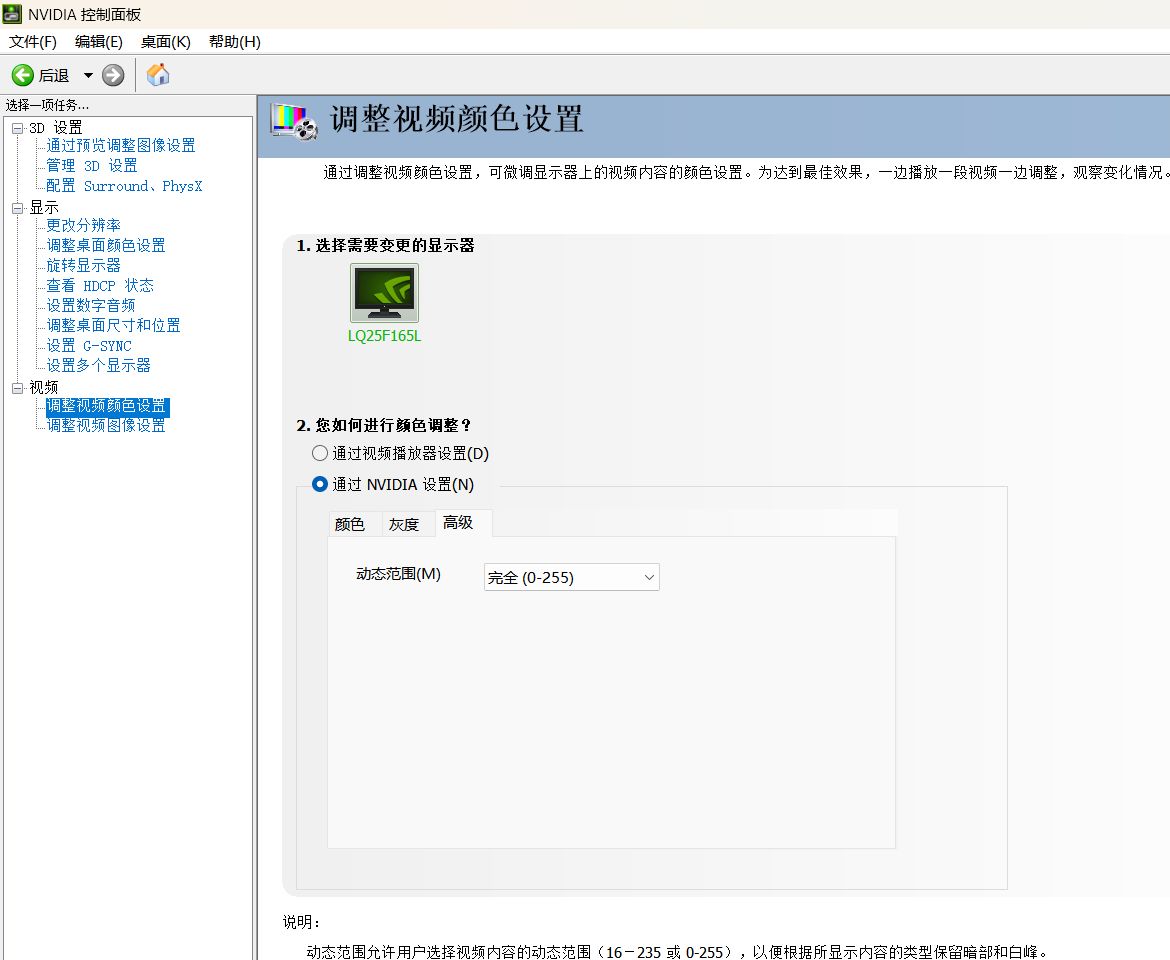Click the Home icon in toolbar
This screenshot has width=1170, height=960.
coord(158,75)
